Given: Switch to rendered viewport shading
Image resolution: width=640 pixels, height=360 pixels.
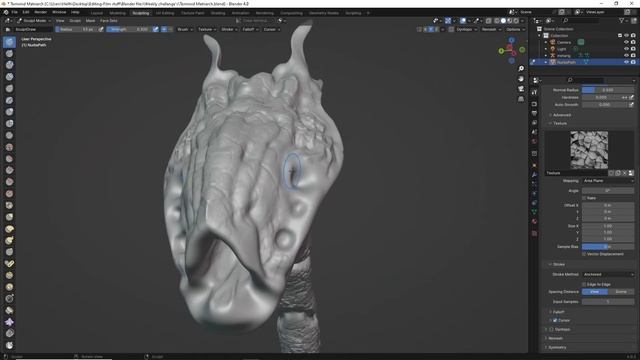Looking at the screenshot, I should [x=516, y=20].
